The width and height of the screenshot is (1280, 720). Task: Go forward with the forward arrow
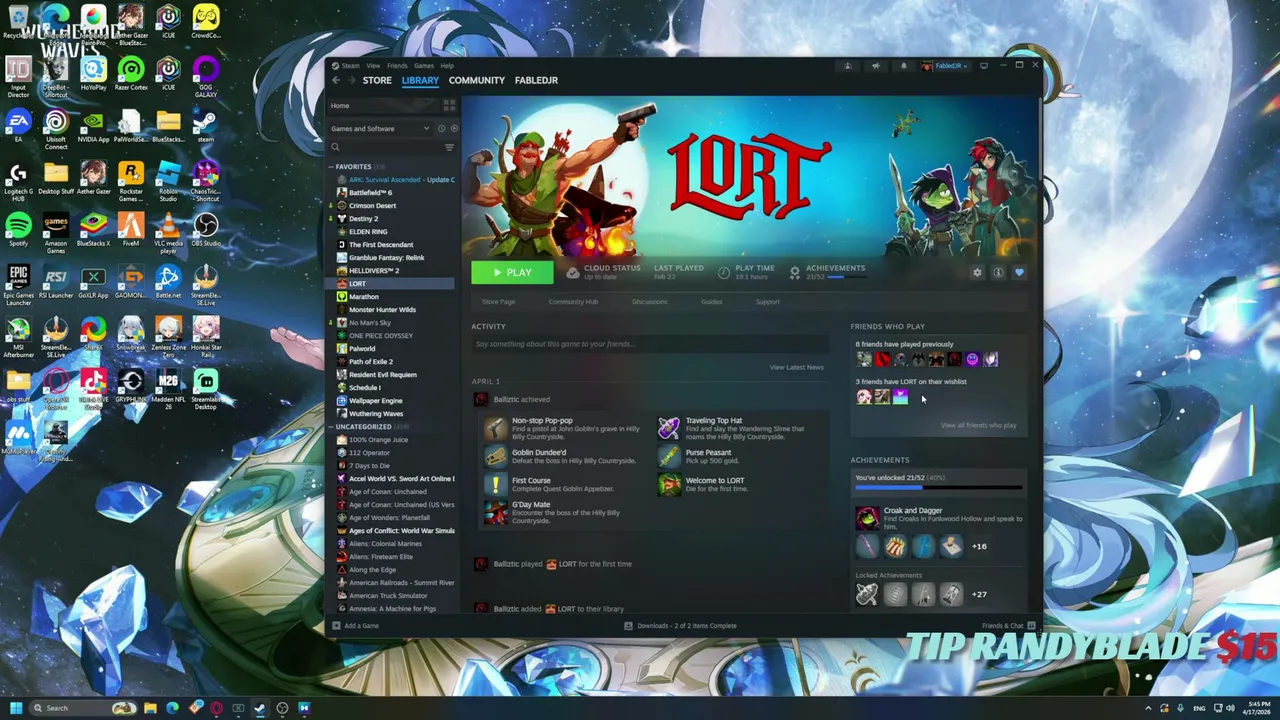click(x=350, y=80)
